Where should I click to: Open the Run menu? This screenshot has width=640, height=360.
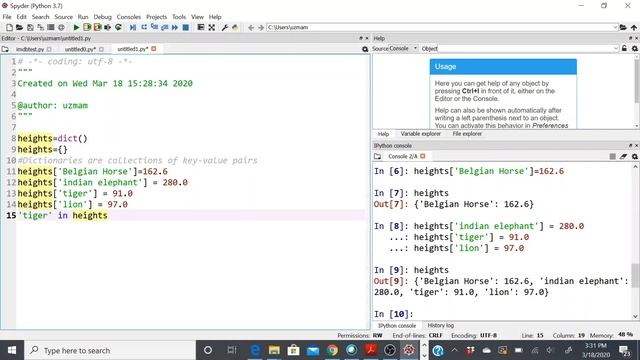click(x=83, y=17)
